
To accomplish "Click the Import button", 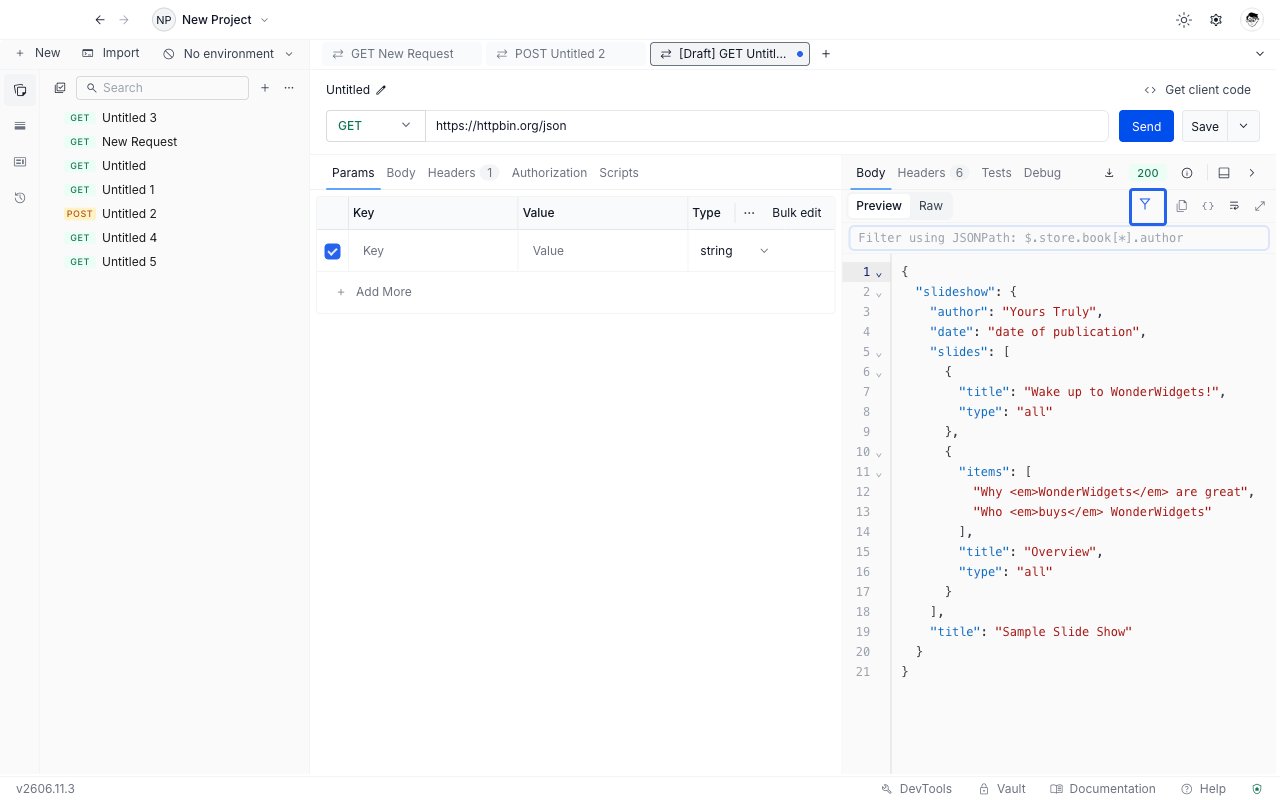I will pos(111,53).
